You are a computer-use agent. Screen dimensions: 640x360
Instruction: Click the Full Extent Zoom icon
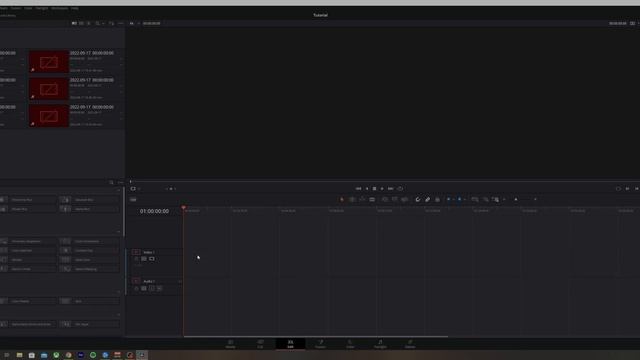pos(475,200)
